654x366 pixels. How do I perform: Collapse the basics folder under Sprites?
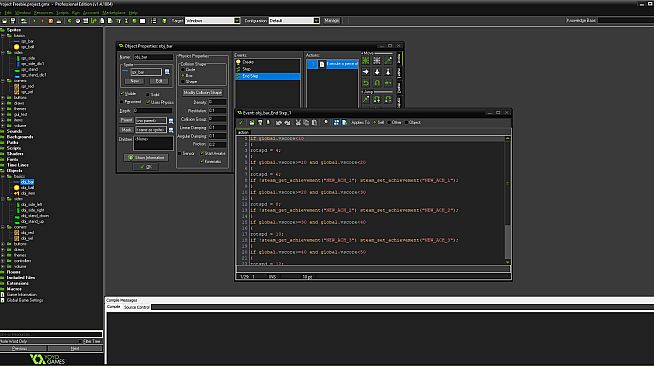3,36
